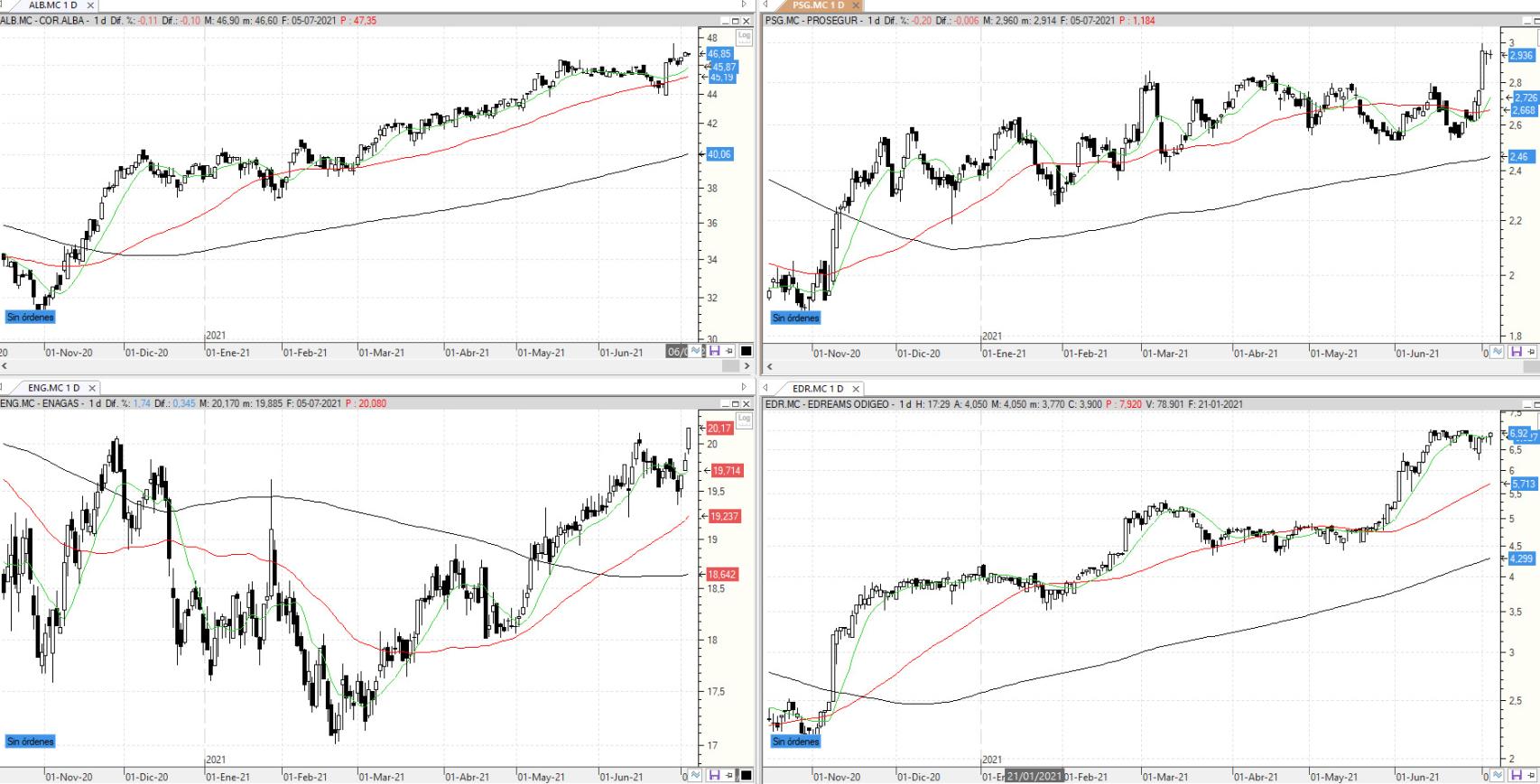Expand the tab list arrow right of the ALB.MC tab bar
The width and height of the screenshot is (1540, 784).
coord(744,5)
